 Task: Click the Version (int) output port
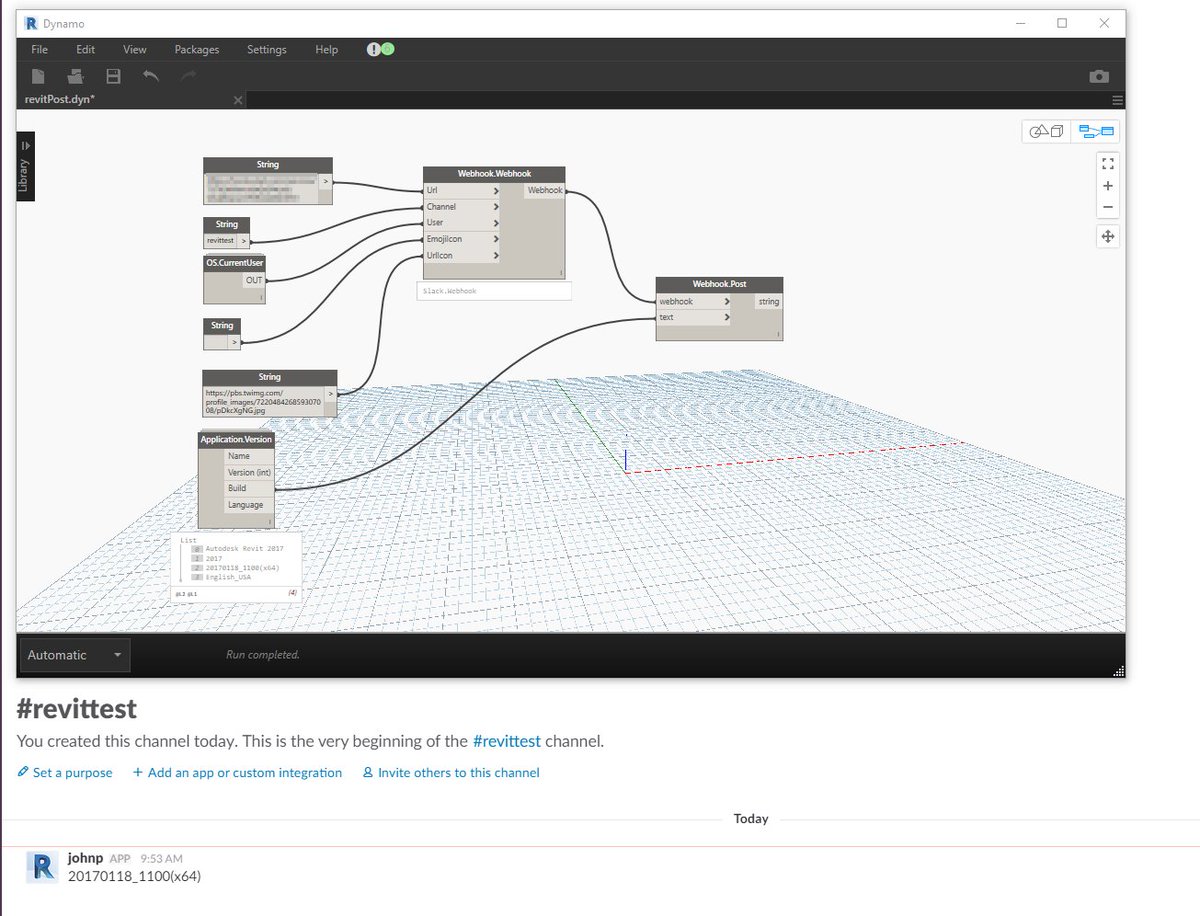pos(248,473)
